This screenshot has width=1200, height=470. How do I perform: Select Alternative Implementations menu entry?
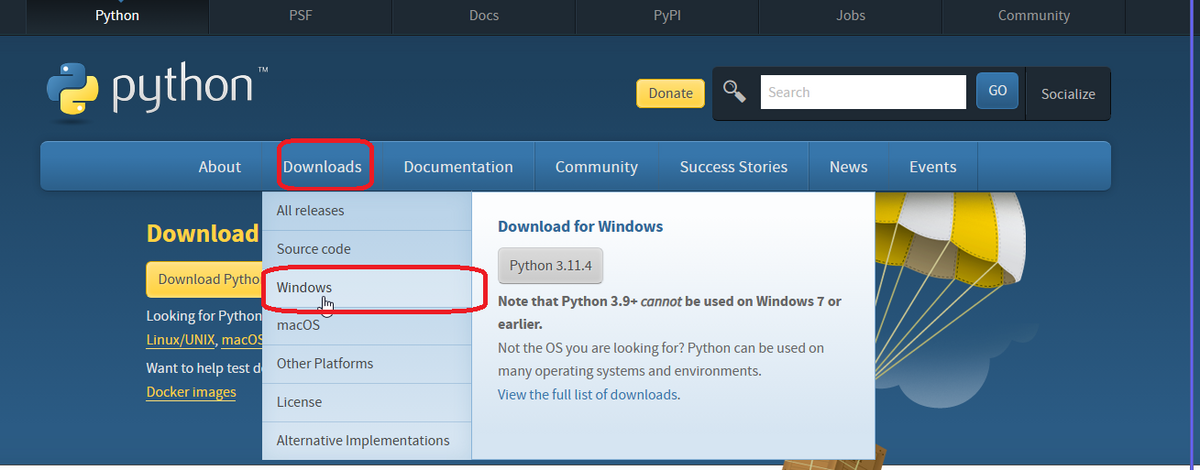pos(366,440)
